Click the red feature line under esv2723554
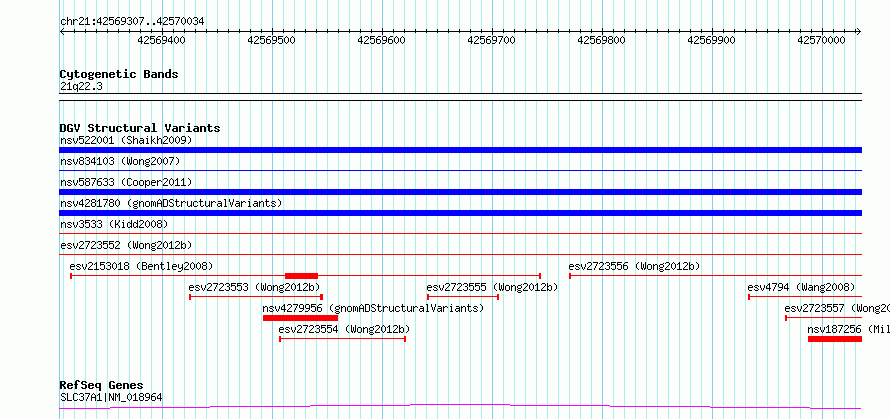Viewport: 890px width, 419px height. coord(342,339)
